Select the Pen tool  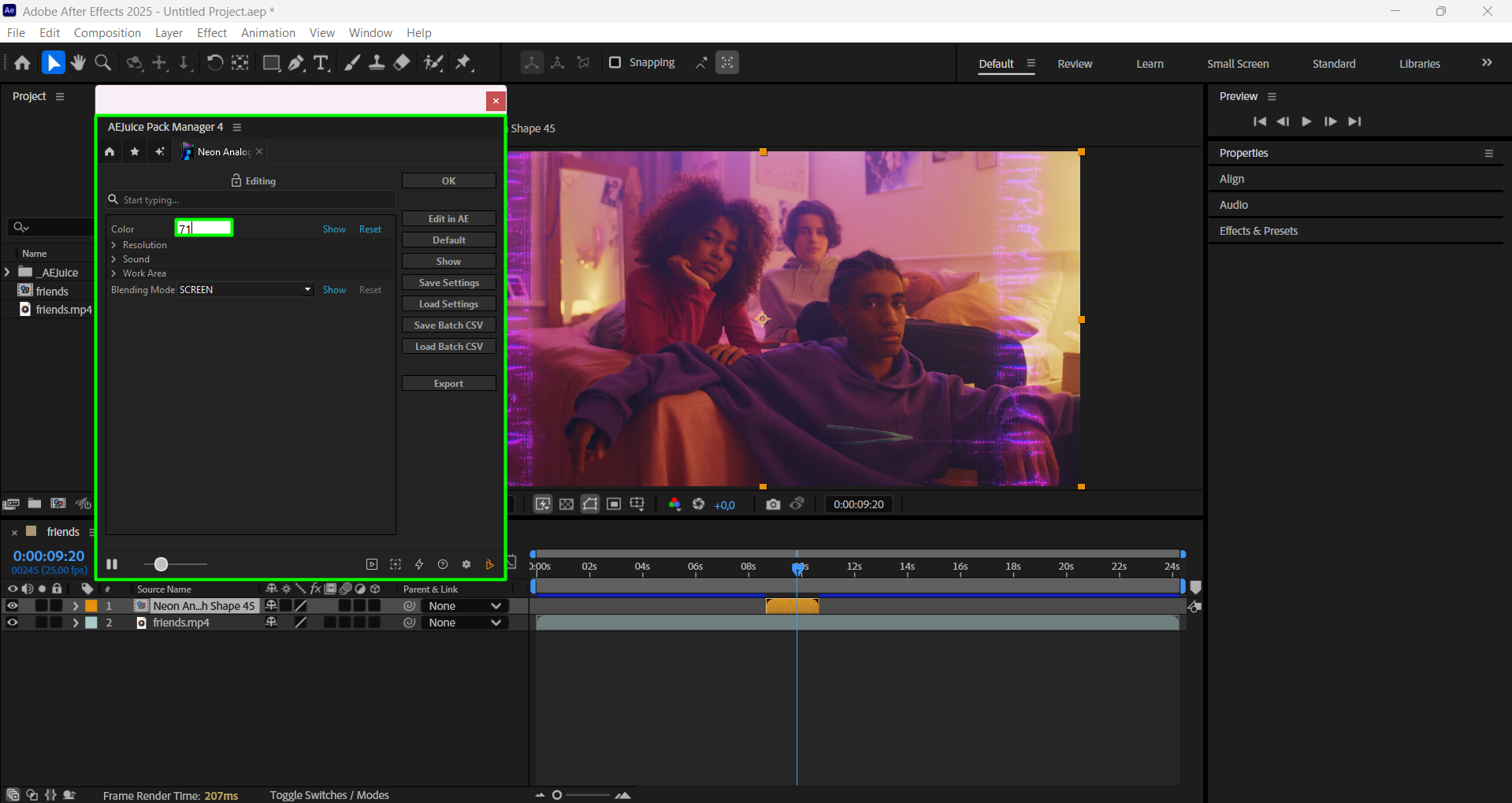296,63
